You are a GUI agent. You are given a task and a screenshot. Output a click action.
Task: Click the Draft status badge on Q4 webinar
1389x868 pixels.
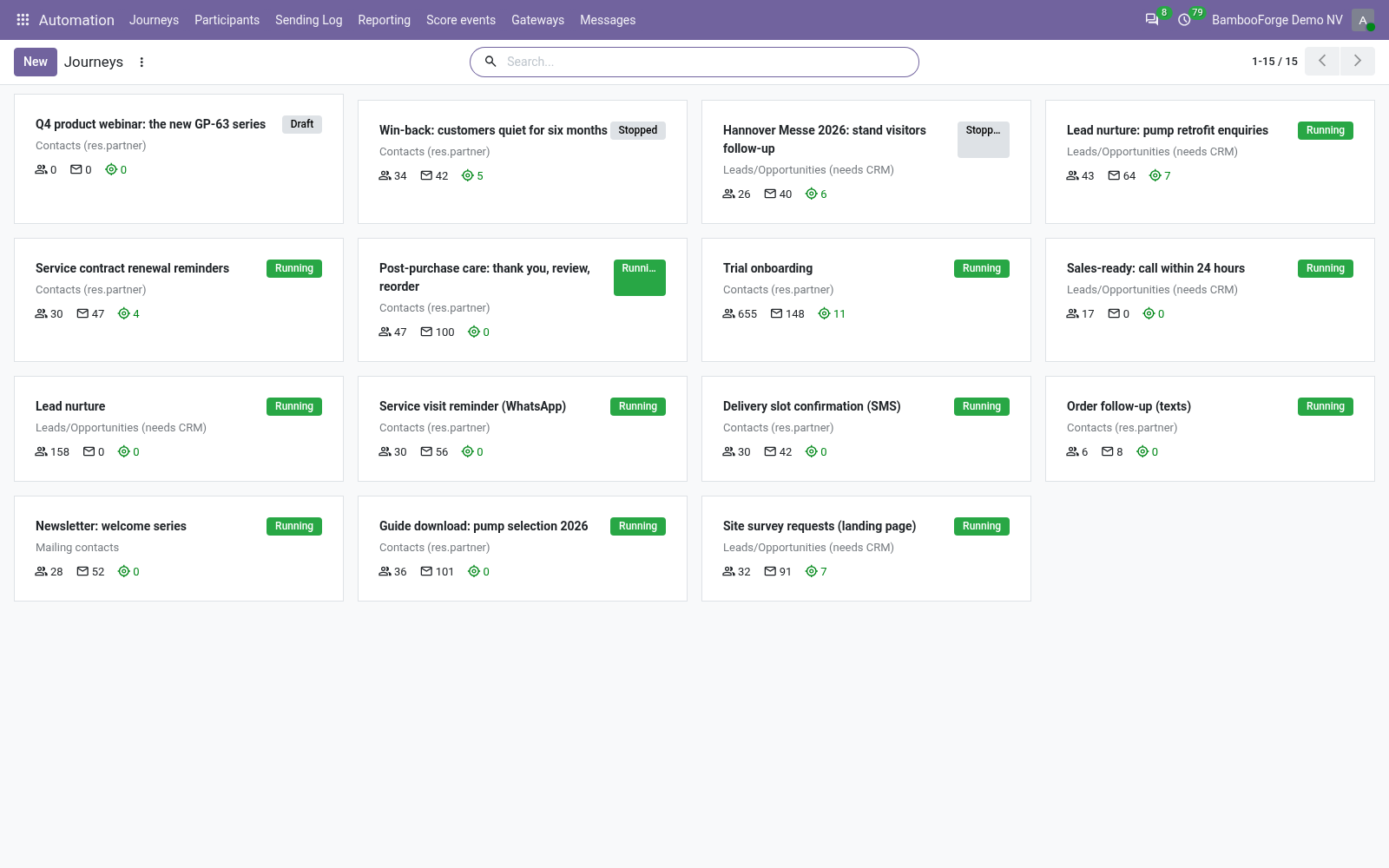coord(302,124)
